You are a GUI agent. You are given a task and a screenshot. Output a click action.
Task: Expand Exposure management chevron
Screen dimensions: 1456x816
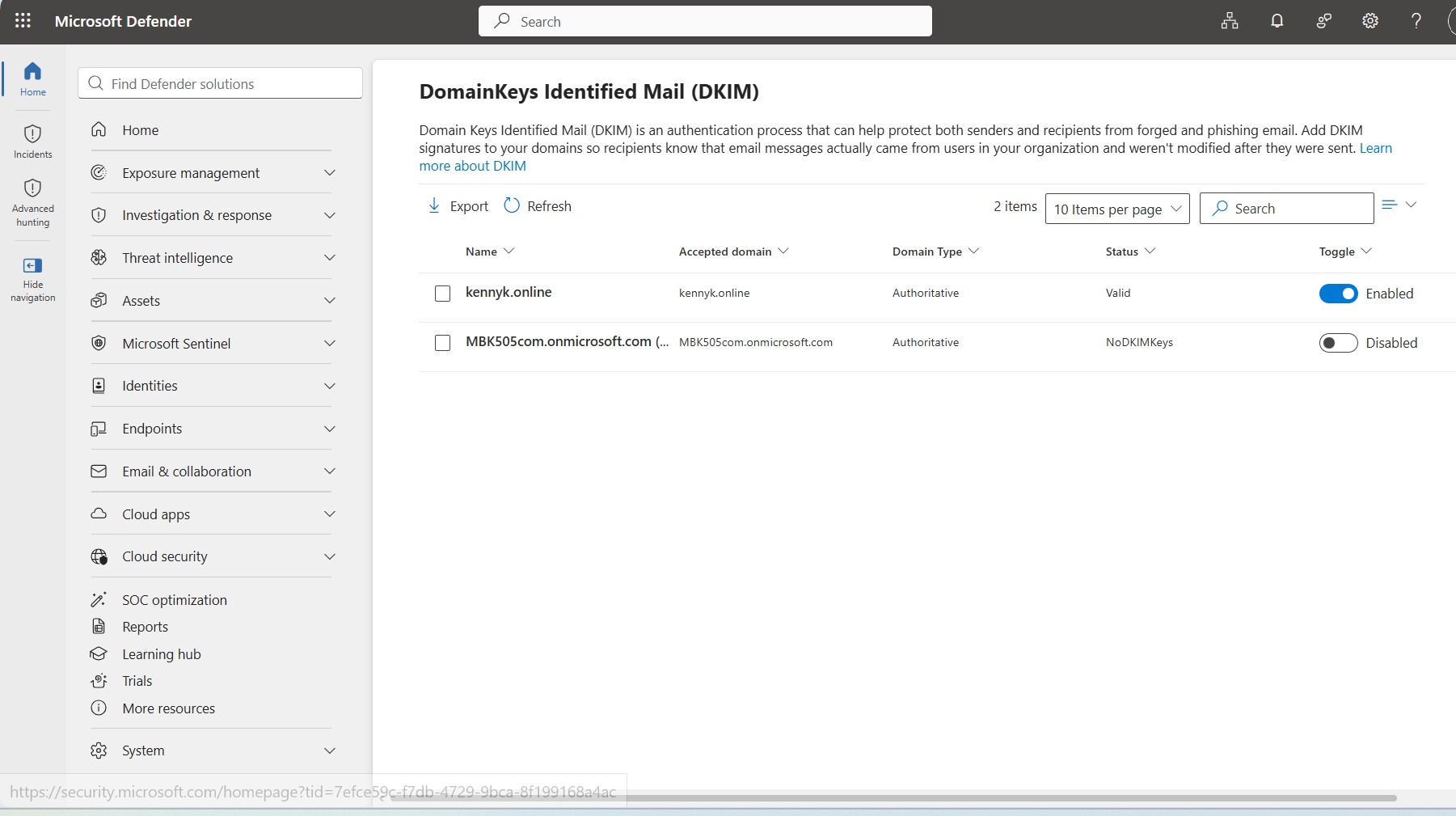coord(329,172)
